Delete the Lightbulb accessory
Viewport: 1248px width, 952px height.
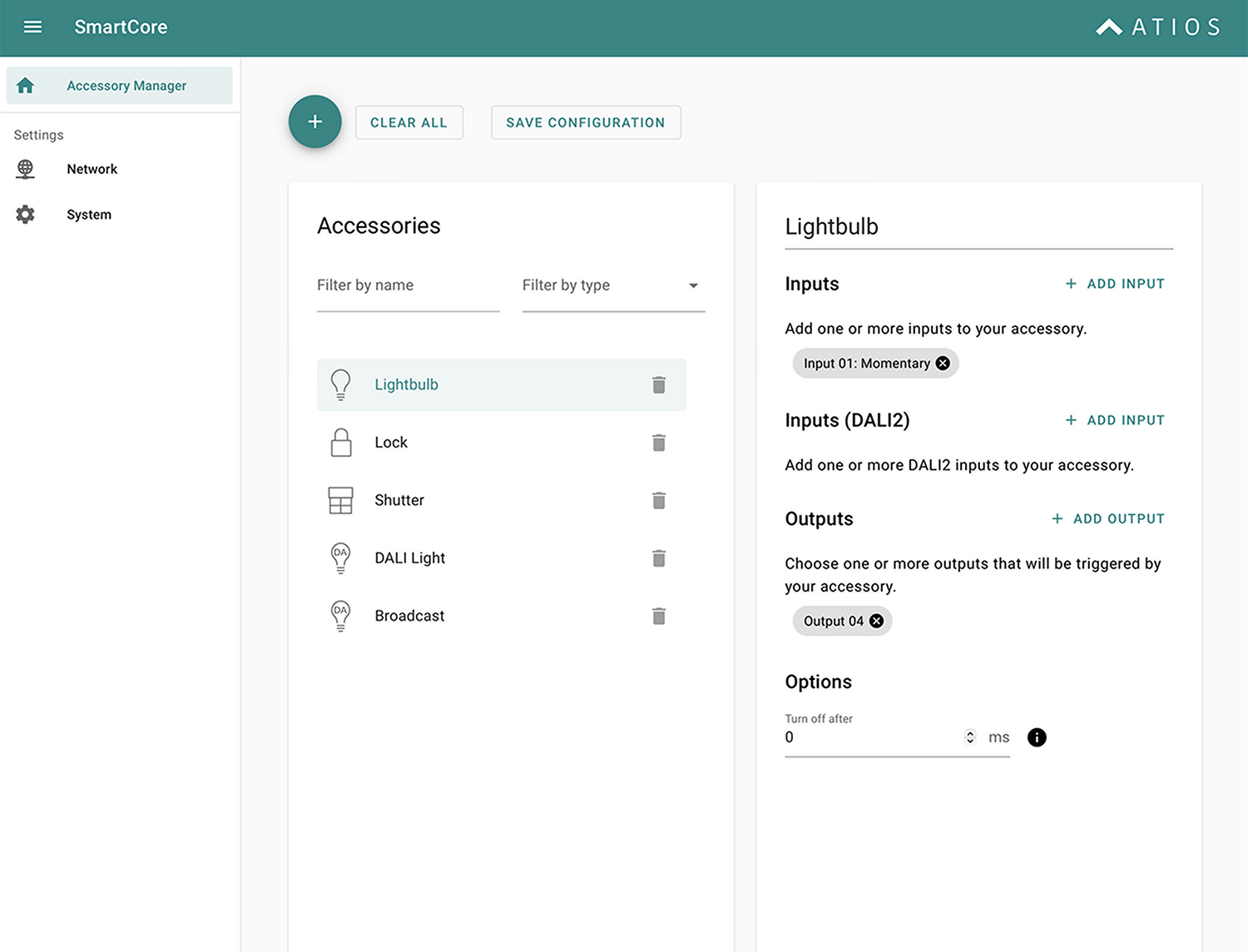click(659, 384)
